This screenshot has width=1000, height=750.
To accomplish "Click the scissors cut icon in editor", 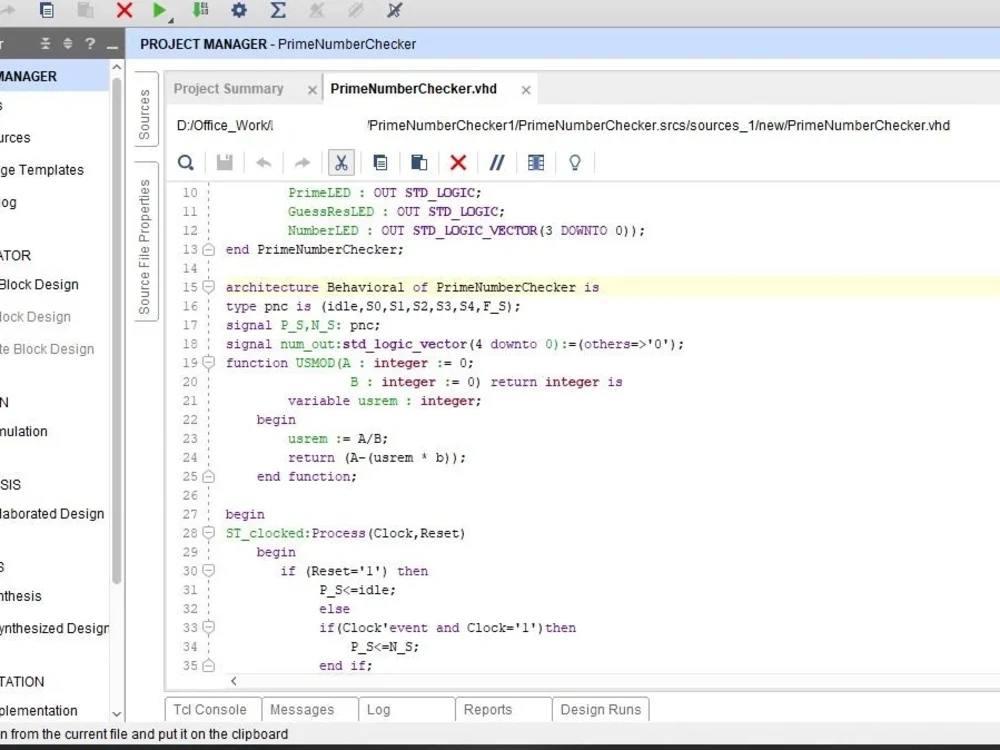I will click(341, 163).
